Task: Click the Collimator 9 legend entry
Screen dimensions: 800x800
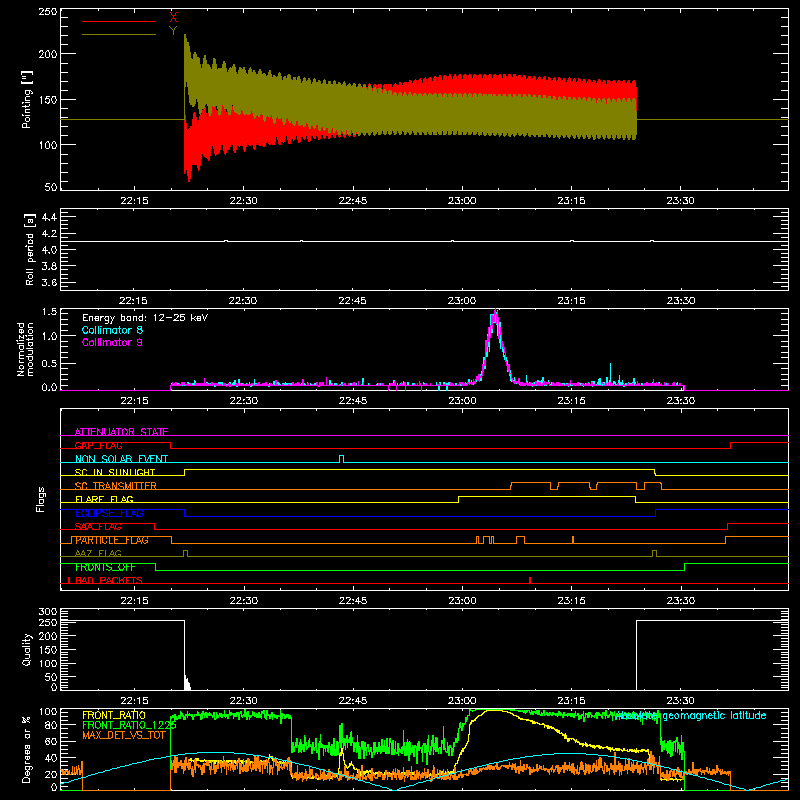Action: coord(112,342)
